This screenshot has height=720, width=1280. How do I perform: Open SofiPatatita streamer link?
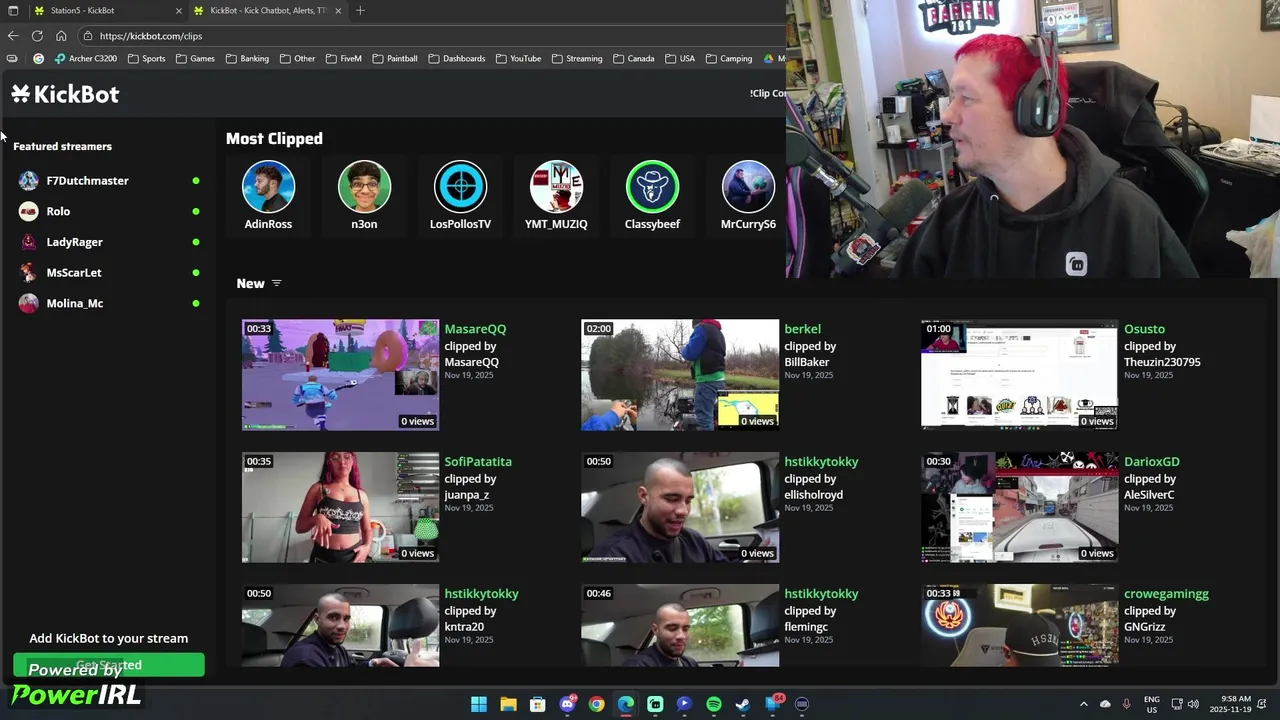tap(478, 462)
